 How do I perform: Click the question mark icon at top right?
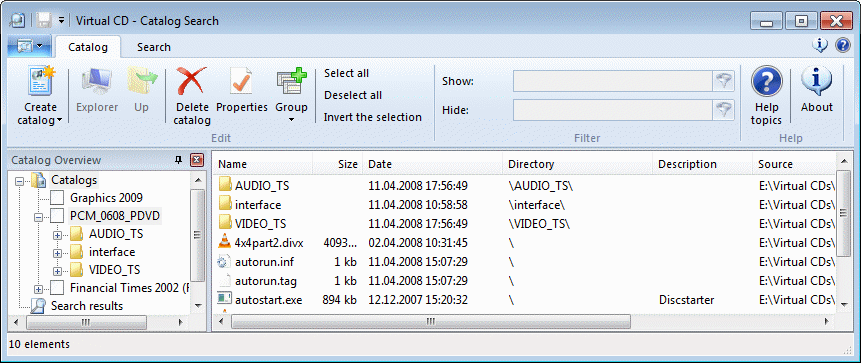point(842,45)
